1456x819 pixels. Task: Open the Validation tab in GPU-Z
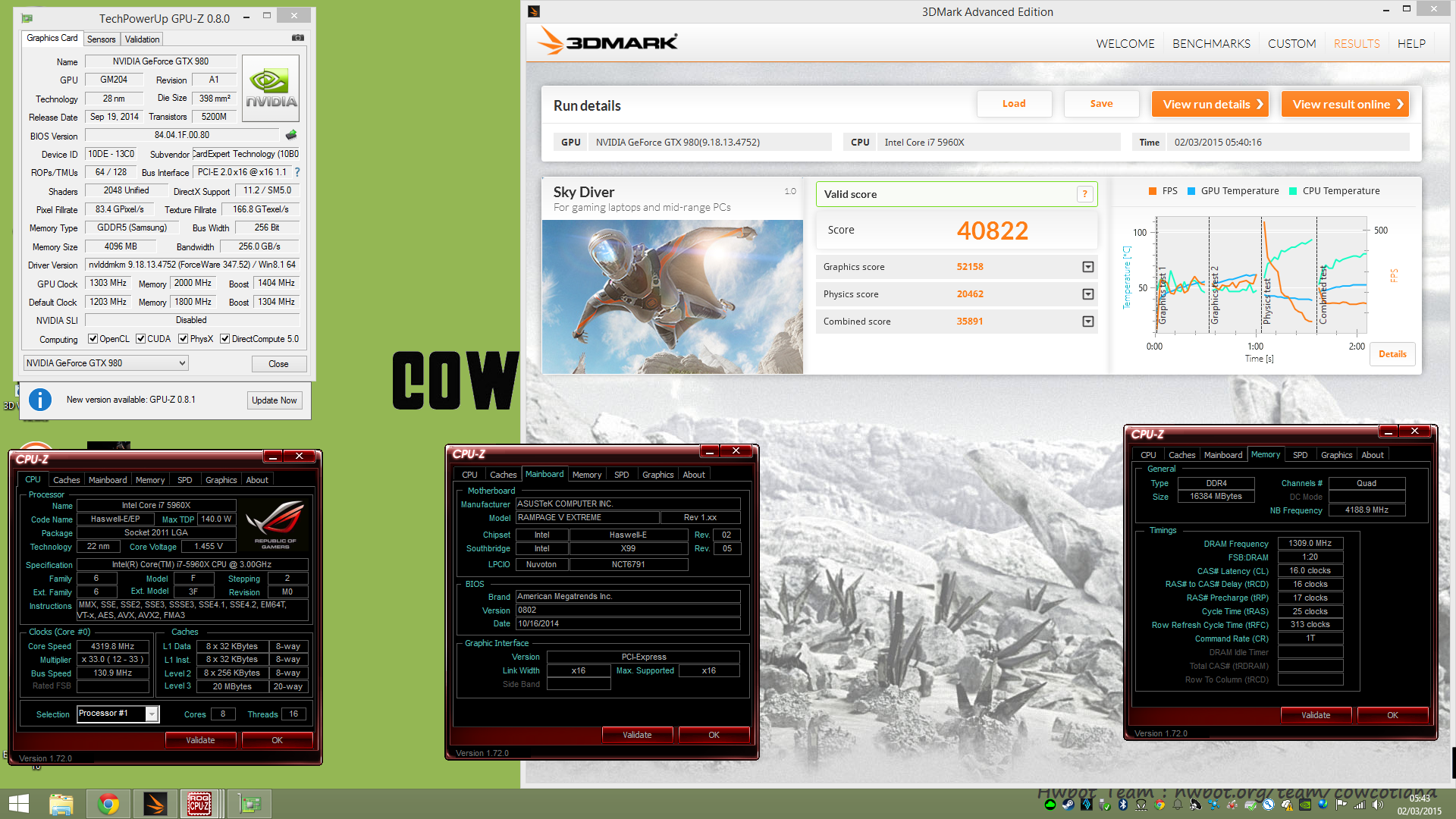pyautogui.click(x=143, y=39)
